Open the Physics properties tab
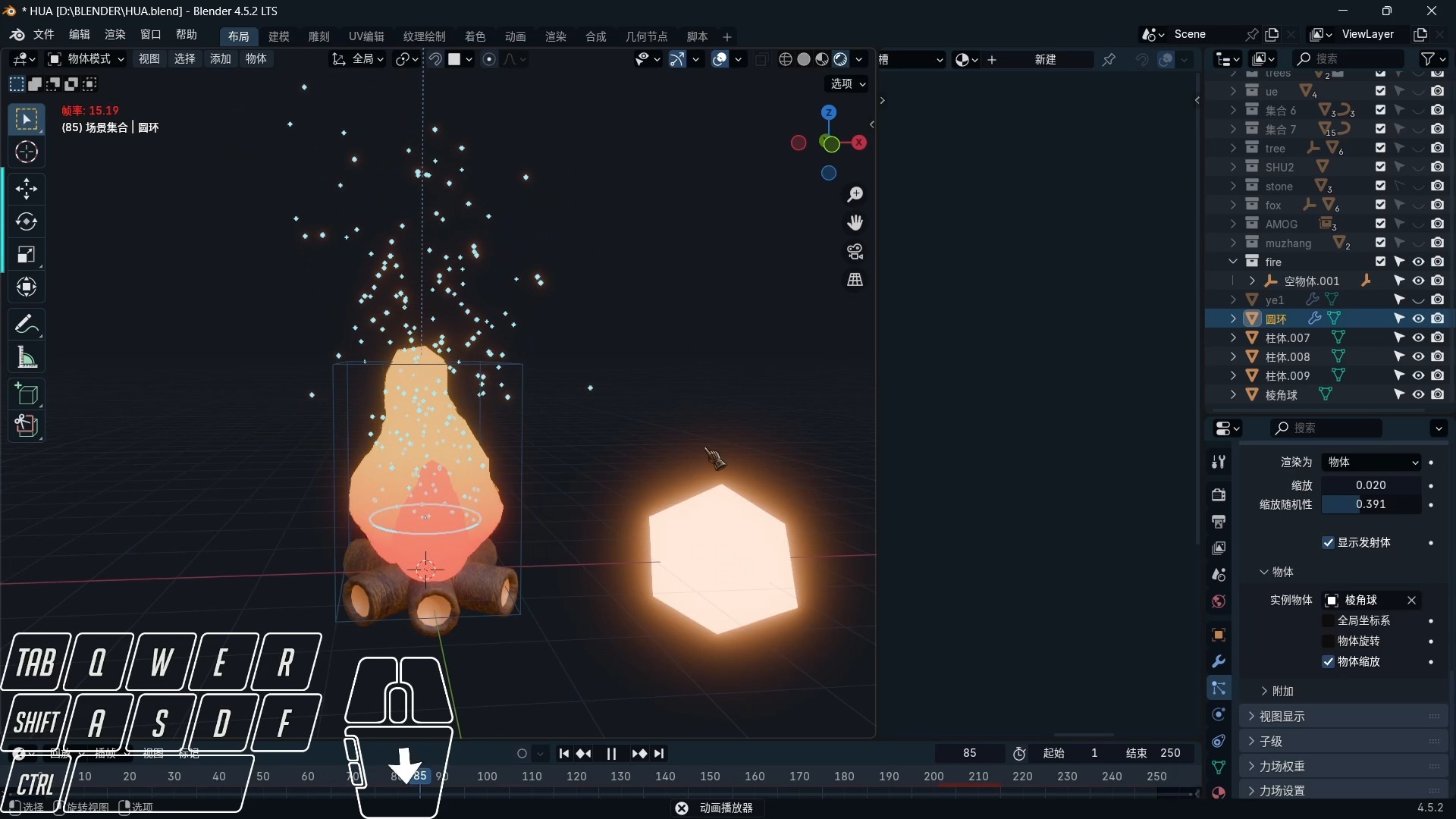Viewport: 1456px width, 819px height. click(1219, 714)
